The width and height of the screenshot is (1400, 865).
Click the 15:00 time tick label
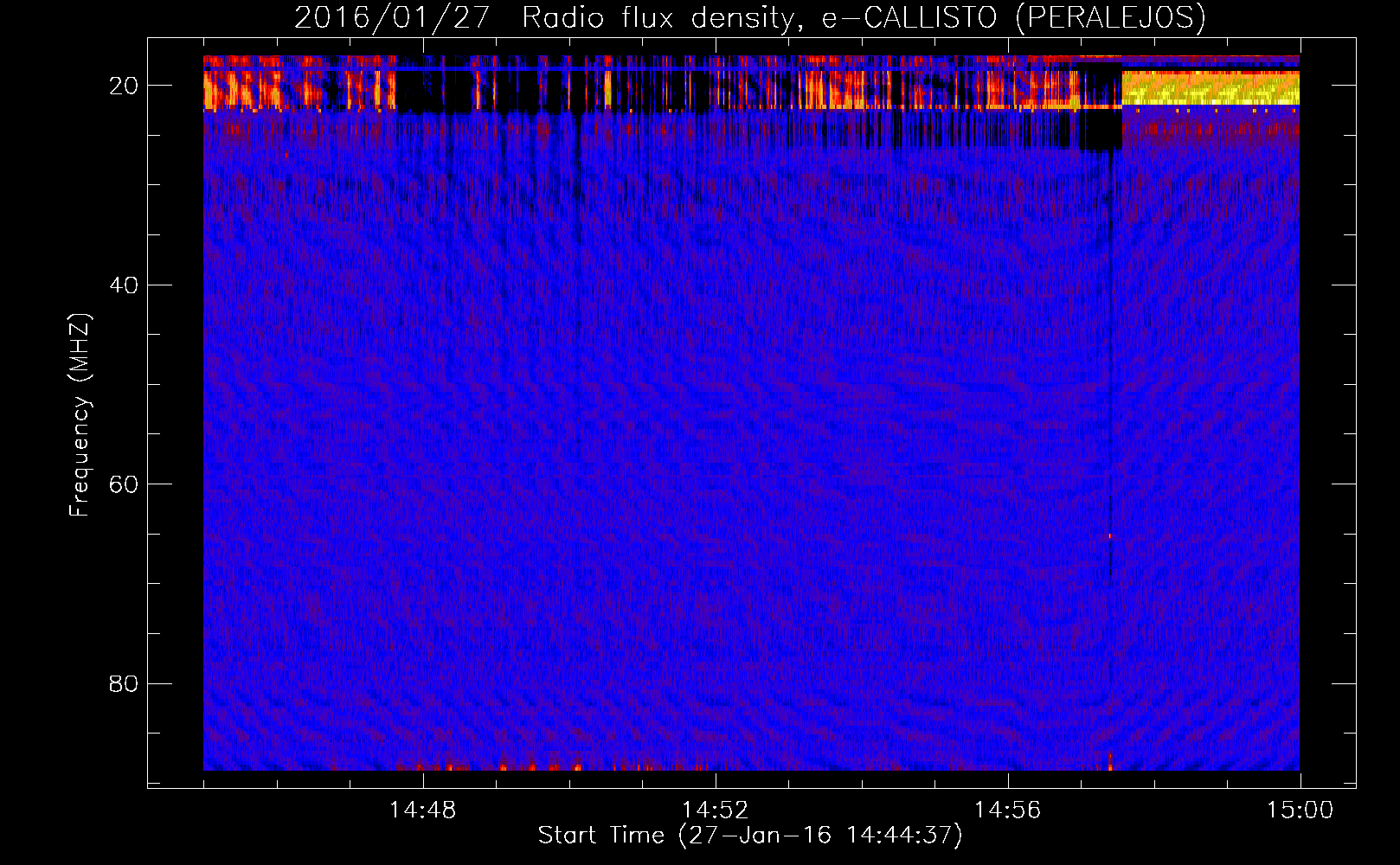[1300, 810]
